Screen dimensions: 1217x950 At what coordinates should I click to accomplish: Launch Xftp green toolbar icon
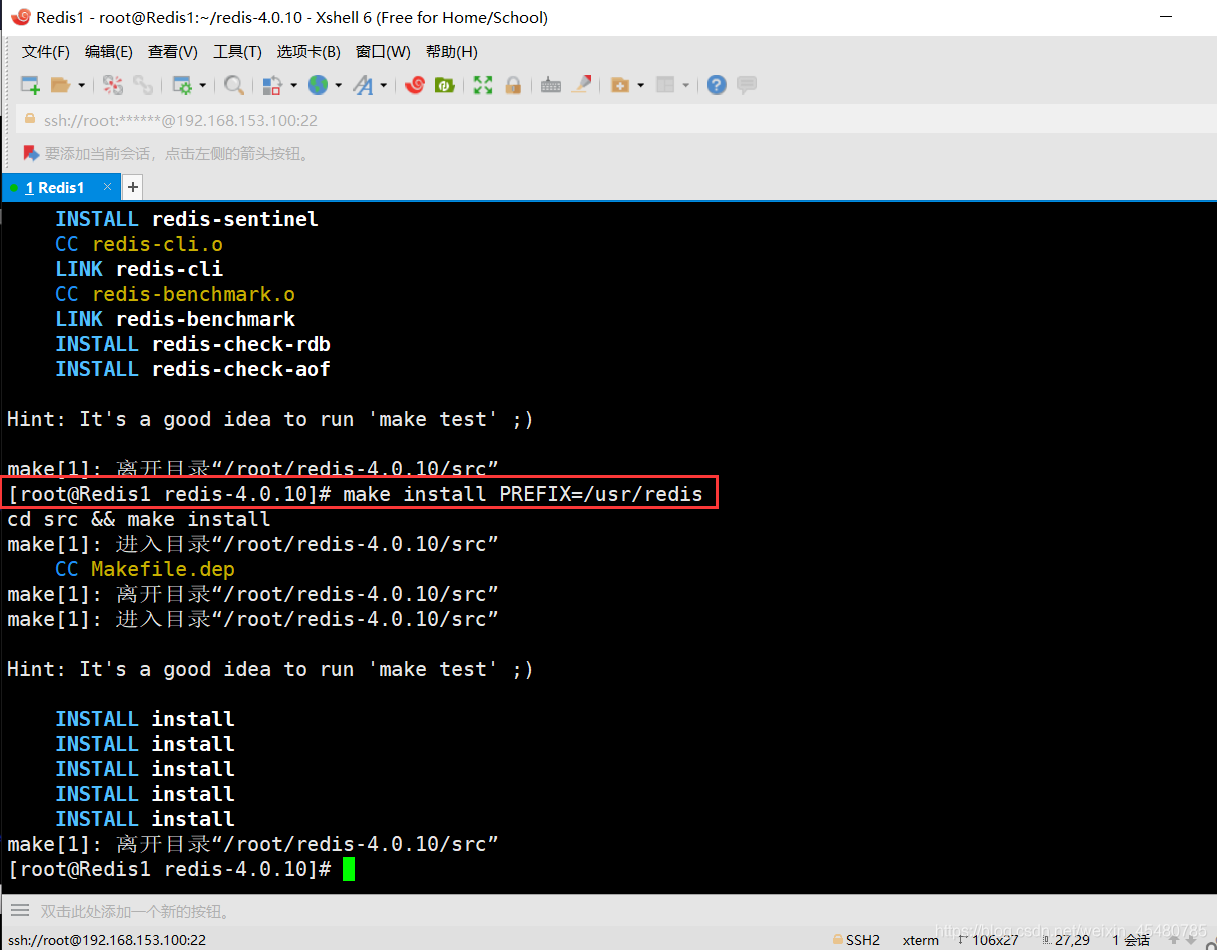tap(445, 85)
